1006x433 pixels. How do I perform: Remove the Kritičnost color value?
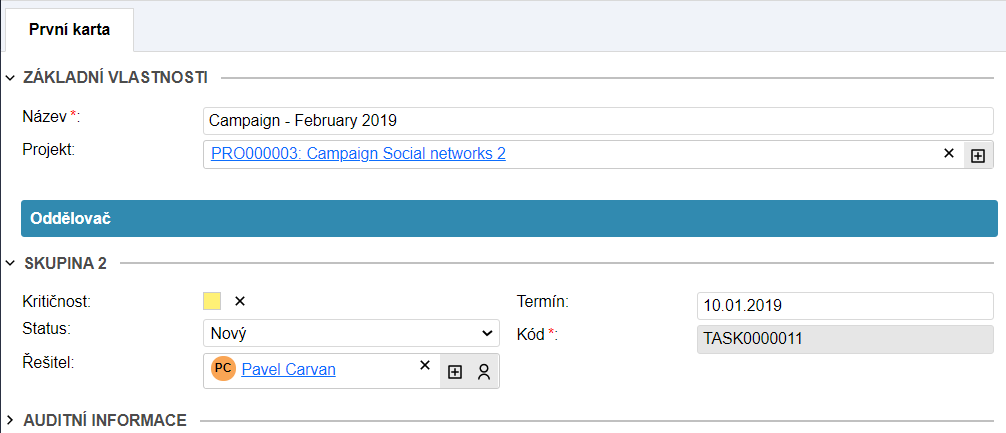[239, 301]
